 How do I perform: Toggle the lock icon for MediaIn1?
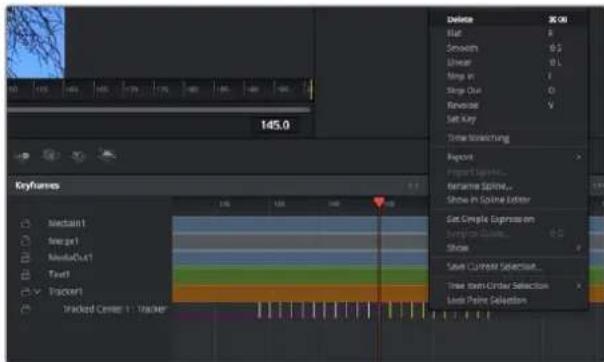click(x=25, y=223)
